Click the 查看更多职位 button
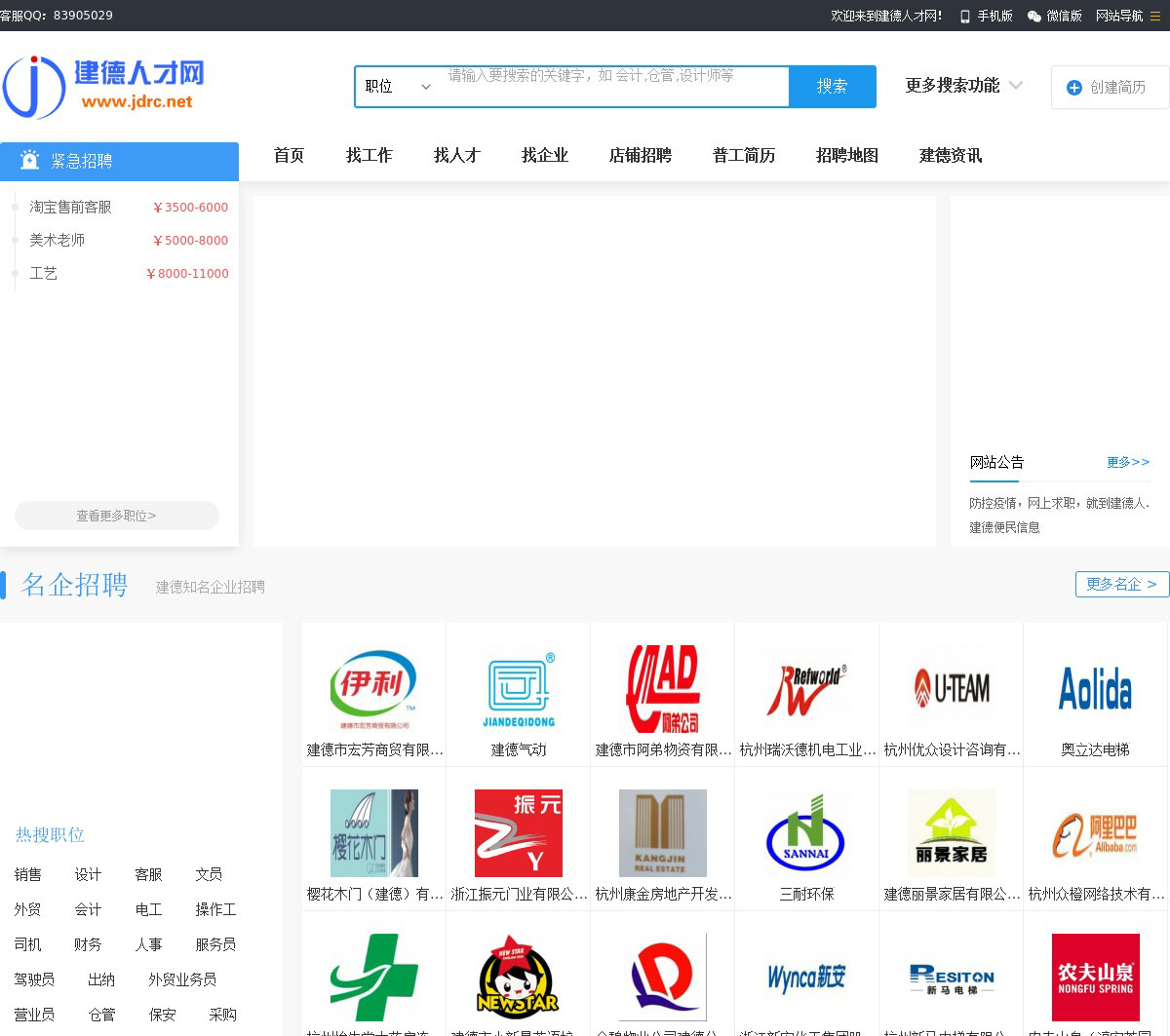Screen dimensions: 1170x1036 (x=117, y=516)
